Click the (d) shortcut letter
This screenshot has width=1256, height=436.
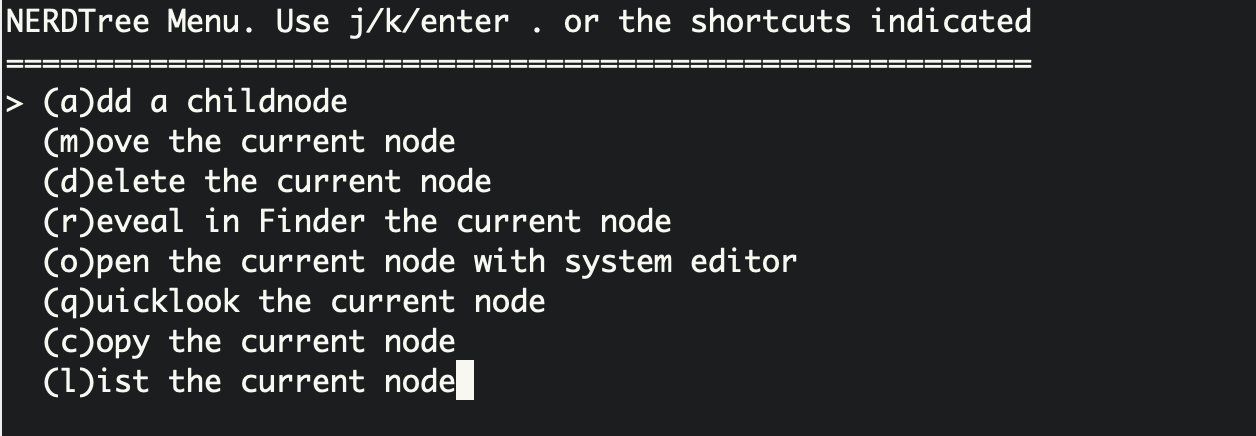coord(69,182)
